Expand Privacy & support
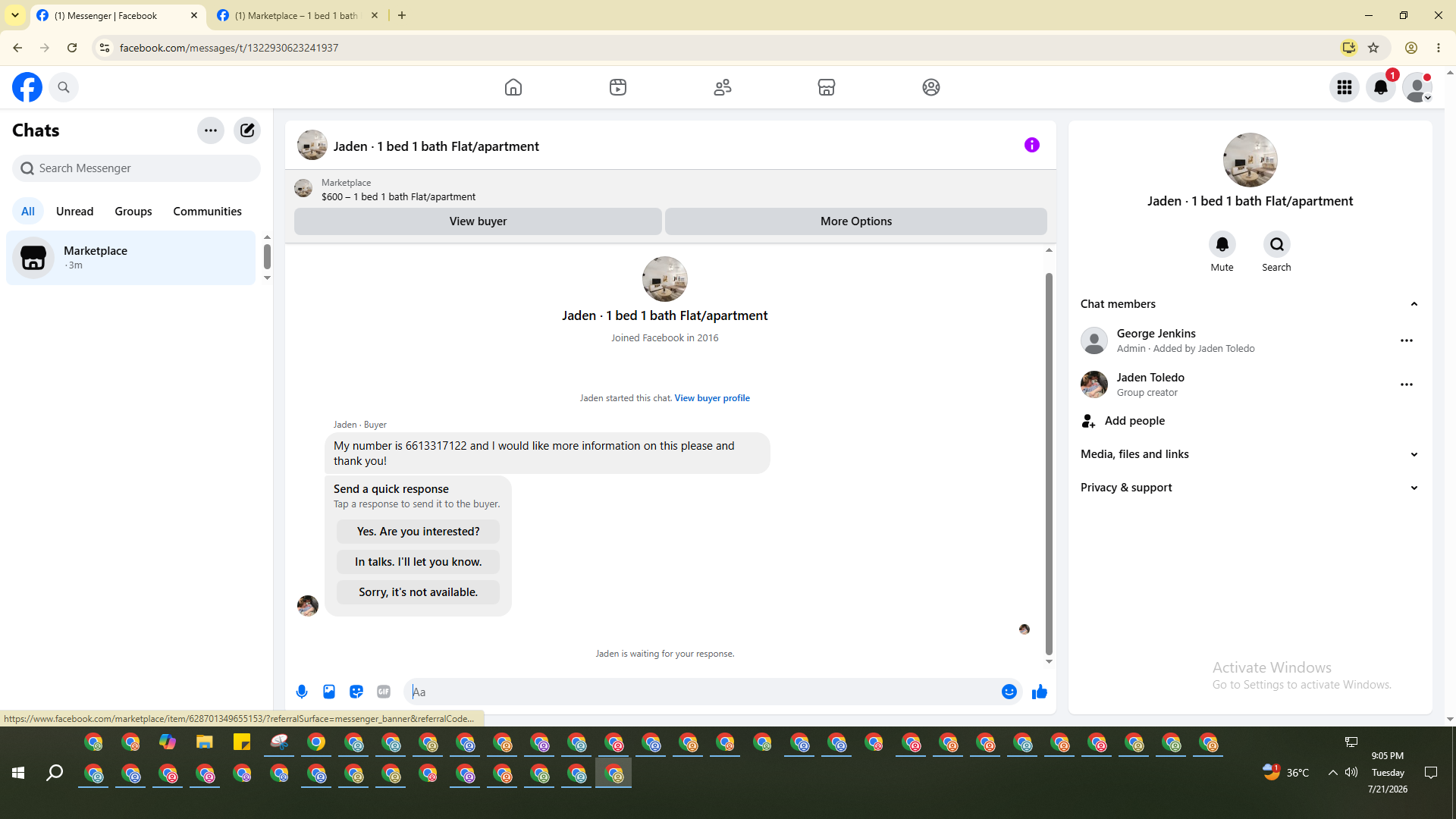The image size is (1456, 819). (1250, 488)
